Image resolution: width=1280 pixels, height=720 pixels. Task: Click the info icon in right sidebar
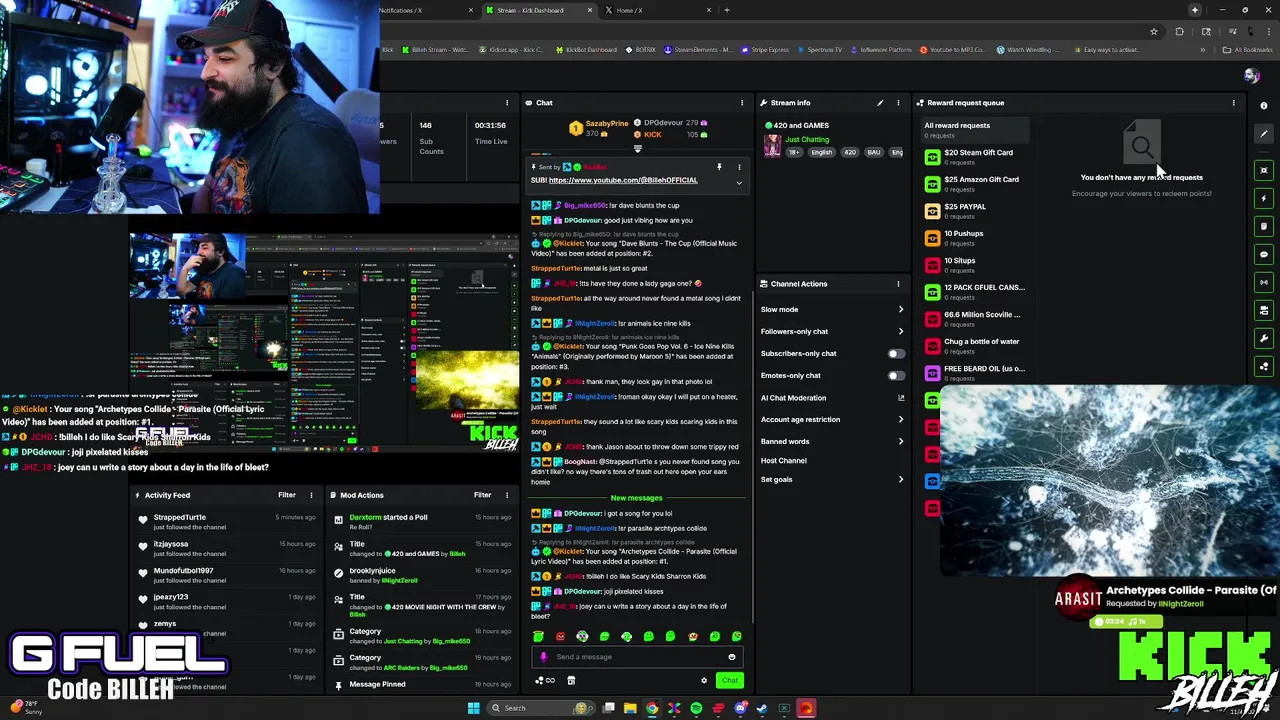click(x=1264, y=106)
